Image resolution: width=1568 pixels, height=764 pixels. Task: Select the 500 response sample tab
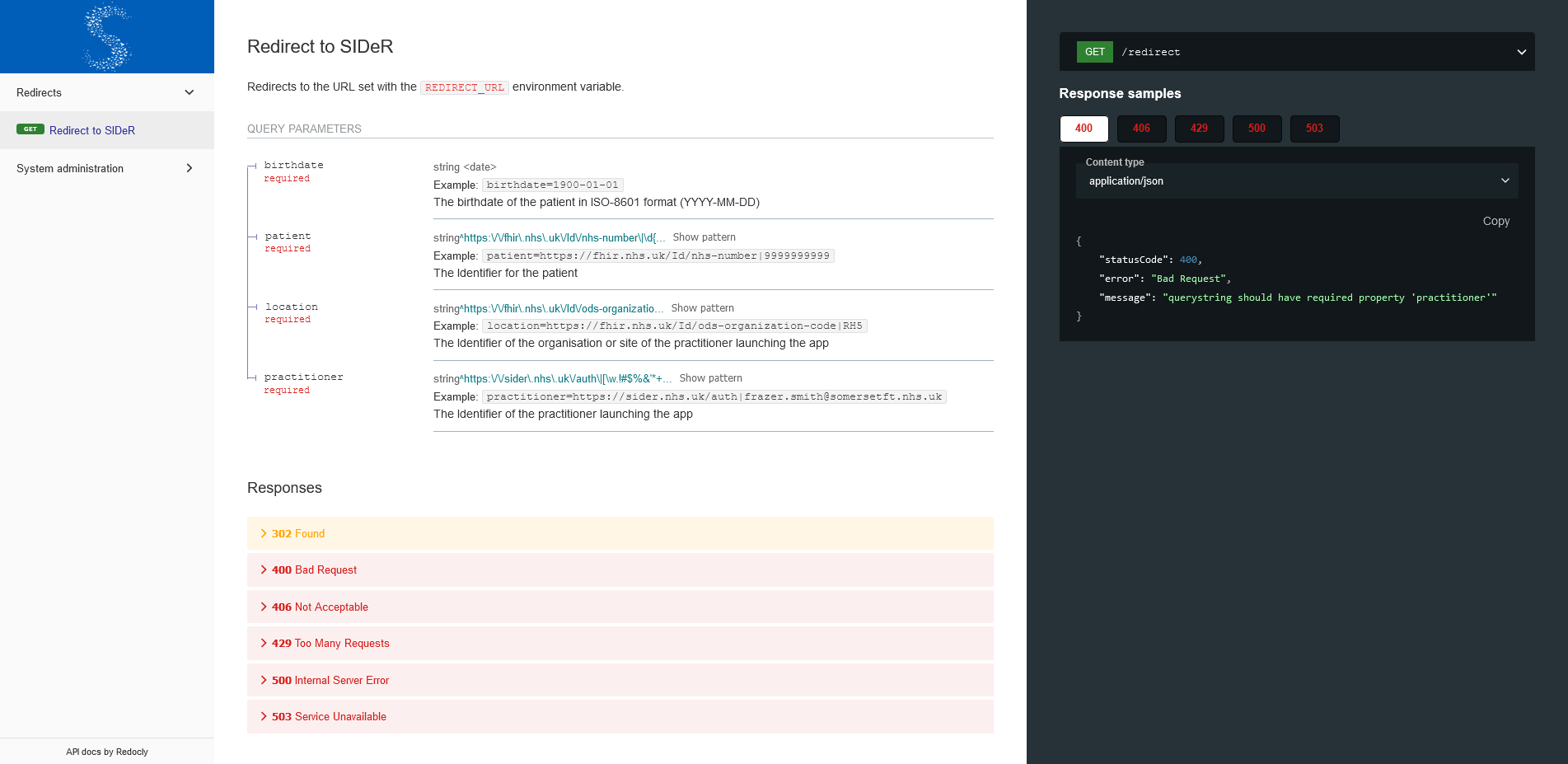click(1257, 129)
